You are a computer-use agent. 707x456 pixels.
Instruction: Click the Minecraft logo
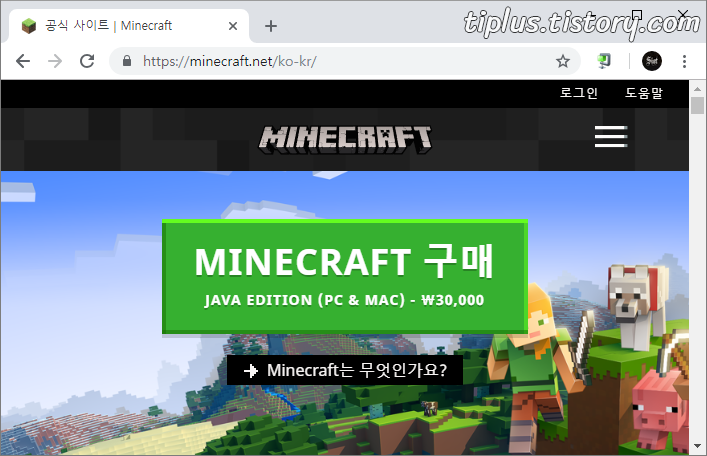pyautogui.click(x=345, y=139)
